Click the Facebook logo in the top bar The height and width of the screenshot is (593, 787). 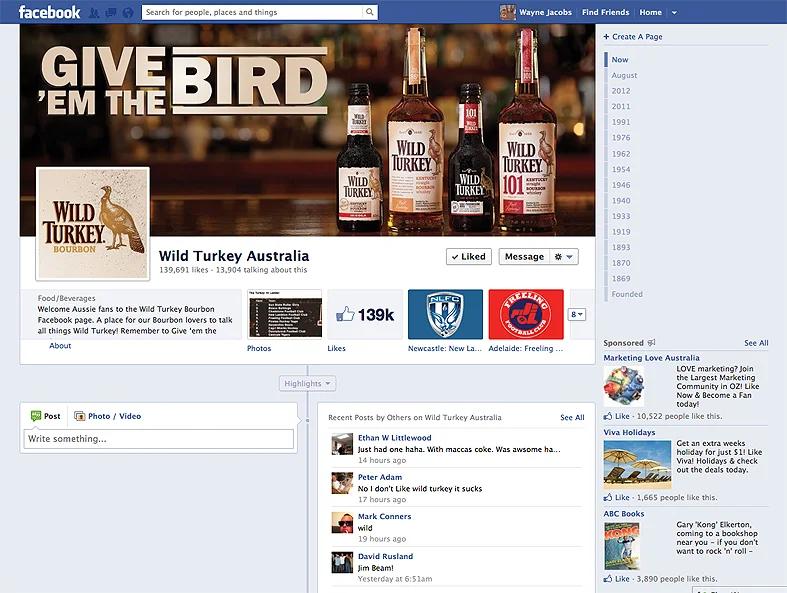tap(49, 12)
